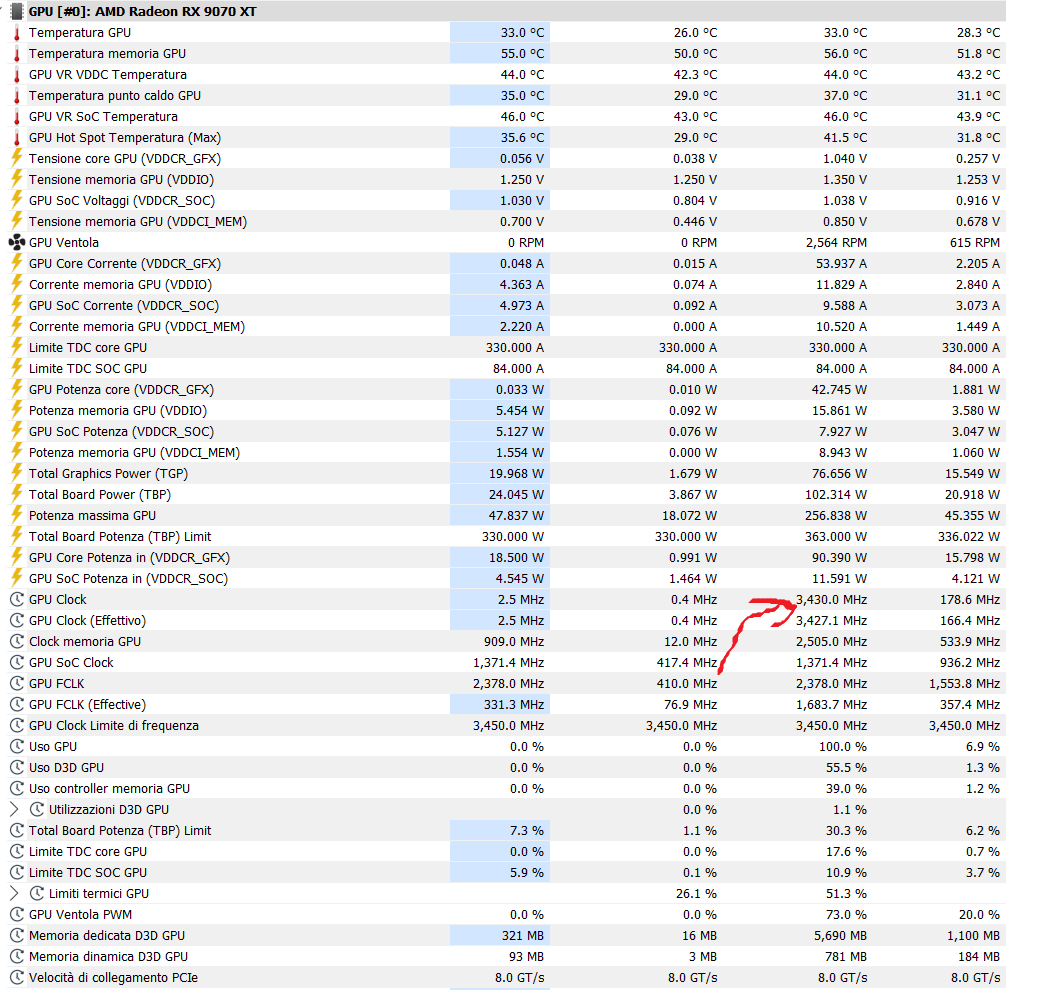Click the 615 RPM average fan speed value
The width and height of the screenshot is (1061, 990).
click(x=975, y=242)
